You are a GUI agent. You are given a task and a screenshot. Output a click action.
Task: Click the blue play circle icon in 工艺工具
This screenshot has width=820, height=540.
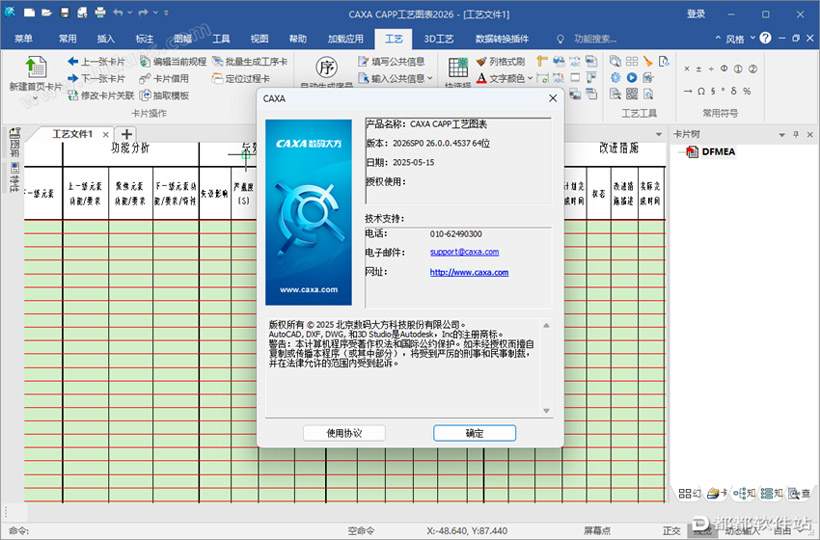(x=632, y=78)
